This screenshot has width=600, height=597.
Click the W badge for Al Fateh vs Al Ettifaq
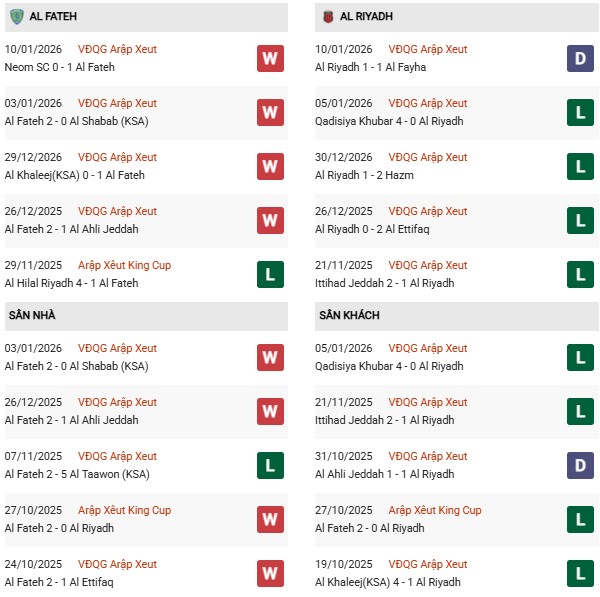270,573
